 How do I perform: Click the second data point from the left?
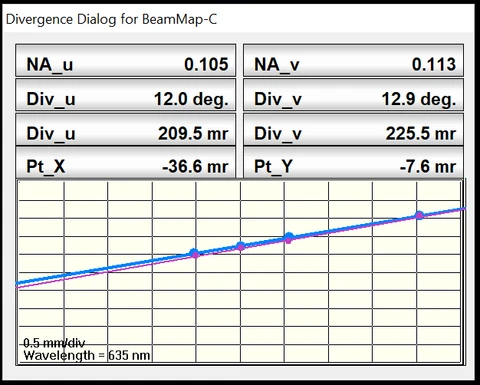[240, 246]
